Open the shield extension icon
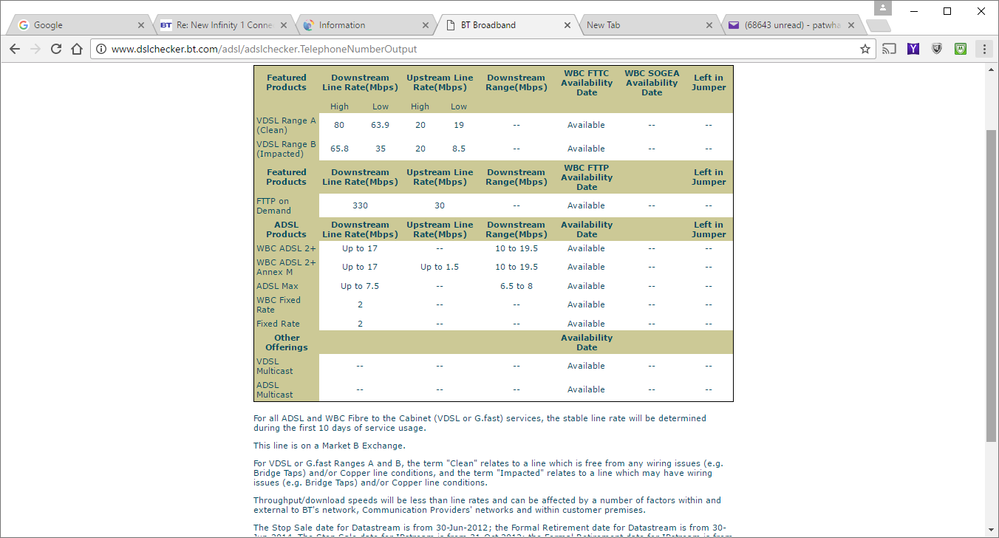This screenshot has width=999, height=538. point(937,49)
